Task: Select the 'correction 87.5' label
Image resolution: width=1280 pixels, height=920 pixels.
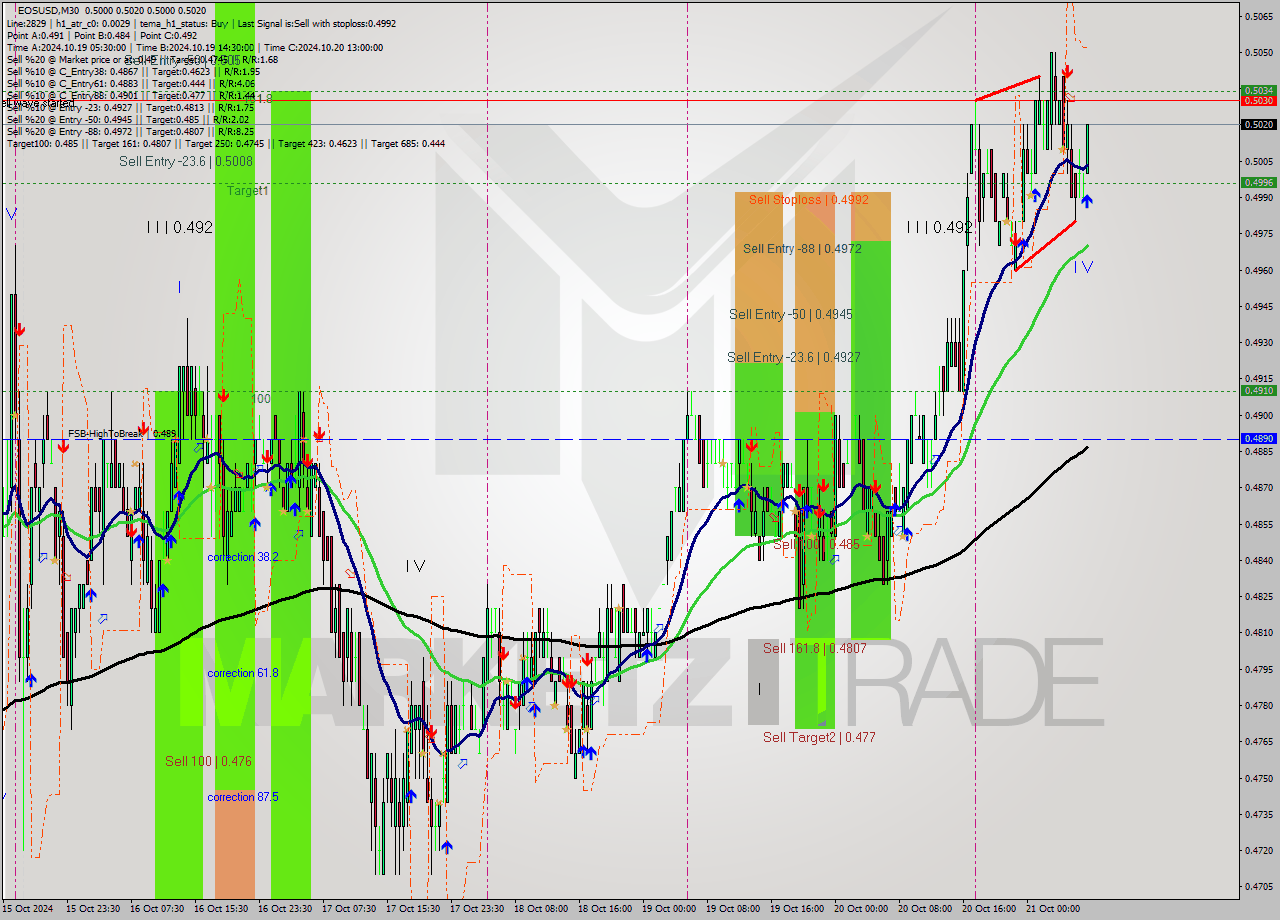Action: [x=243, y=797]
